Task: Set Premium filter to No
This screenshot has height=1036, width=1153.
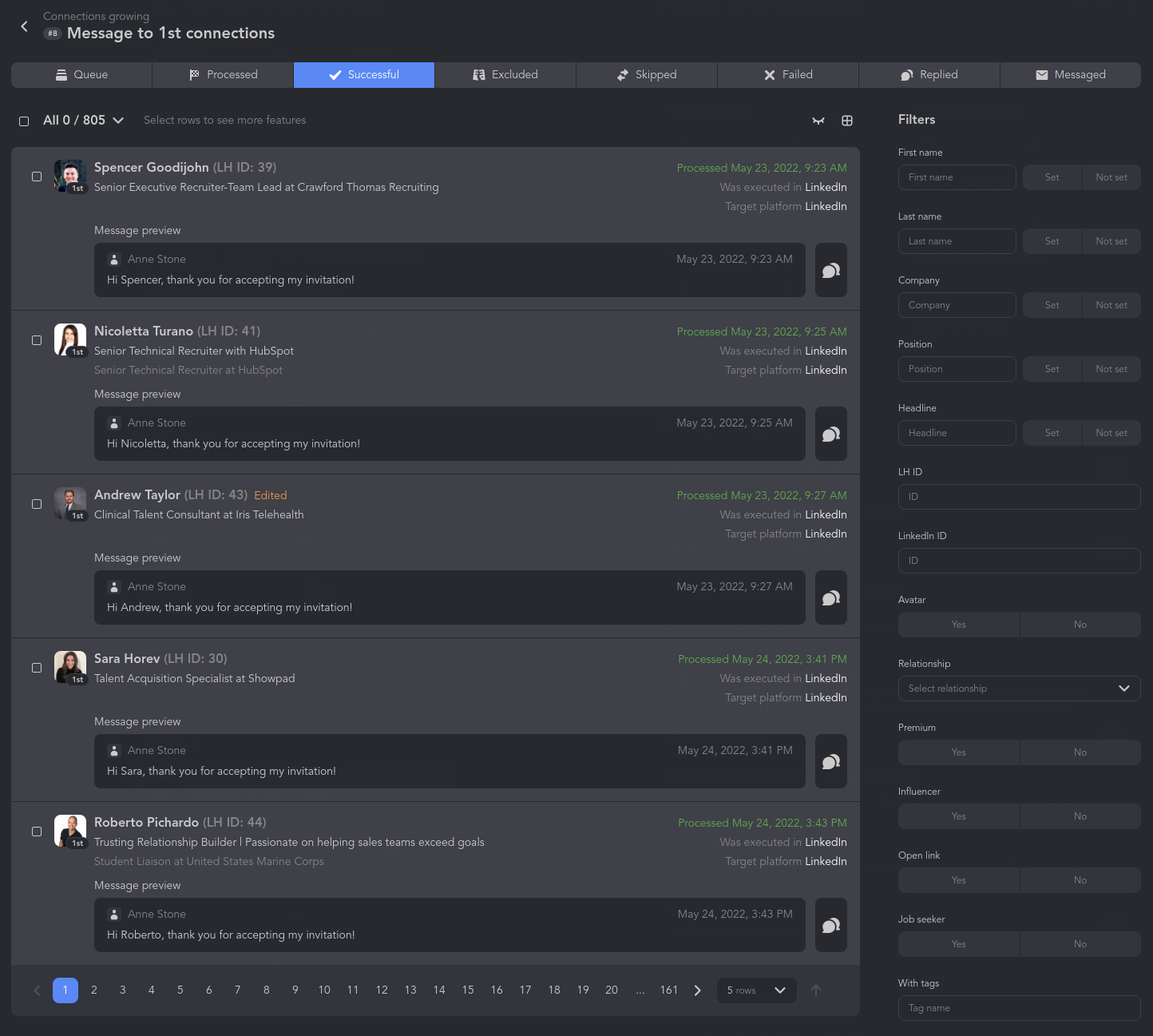Action: click(x=1080, y=752)
